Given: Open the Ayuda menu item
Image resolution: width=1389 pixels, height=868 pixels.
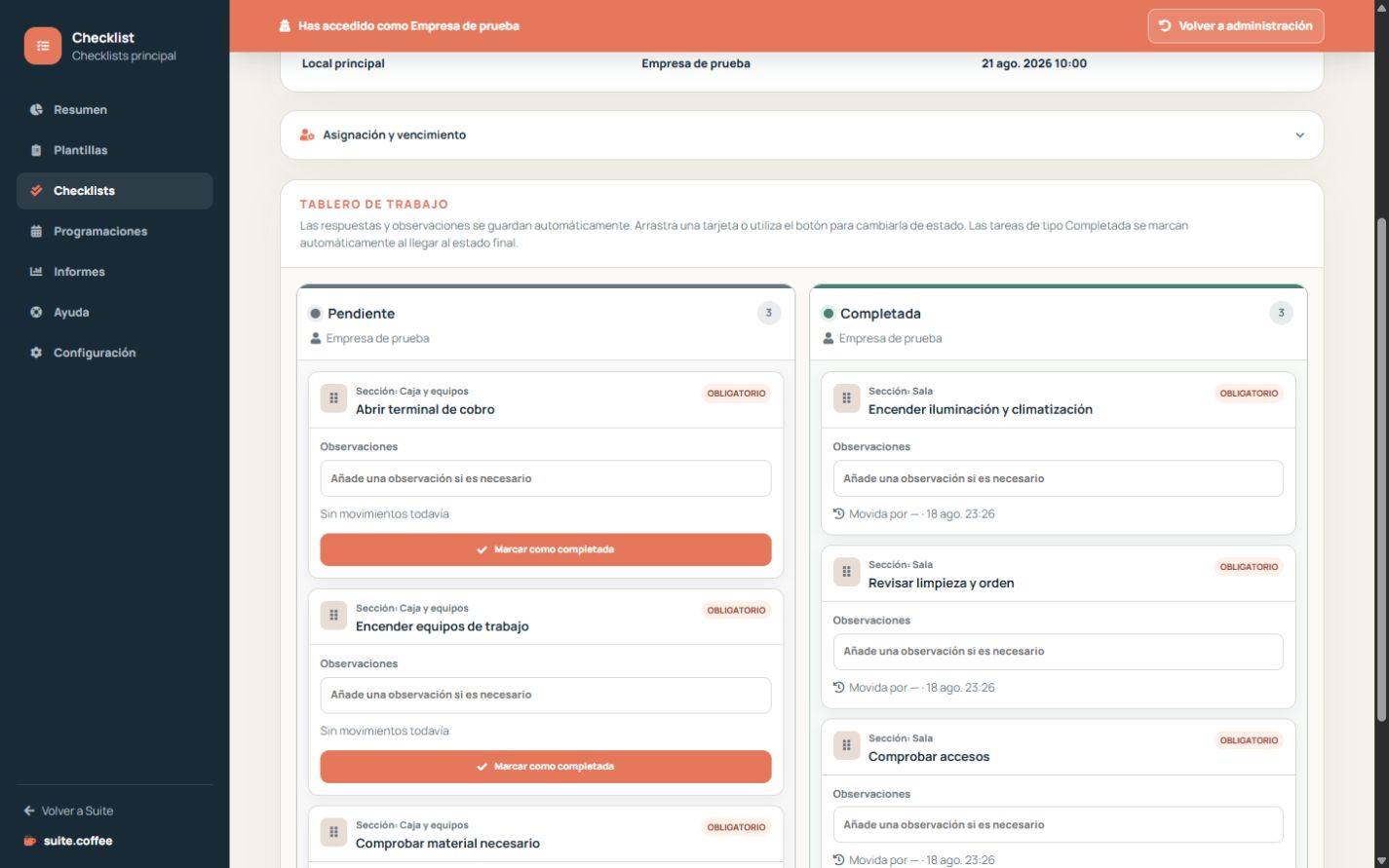Looking at the screenshot, I should point(115,313).
